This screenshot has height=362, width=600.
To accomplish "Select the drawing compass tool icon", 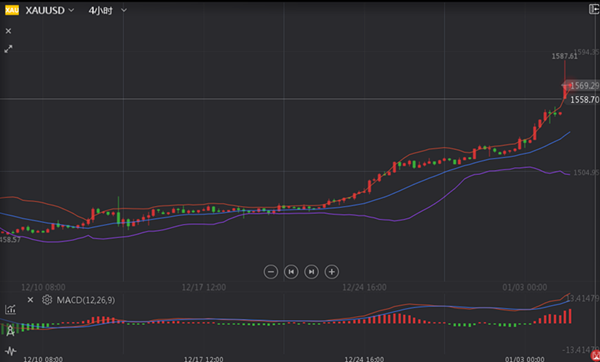I will [10, 331].
